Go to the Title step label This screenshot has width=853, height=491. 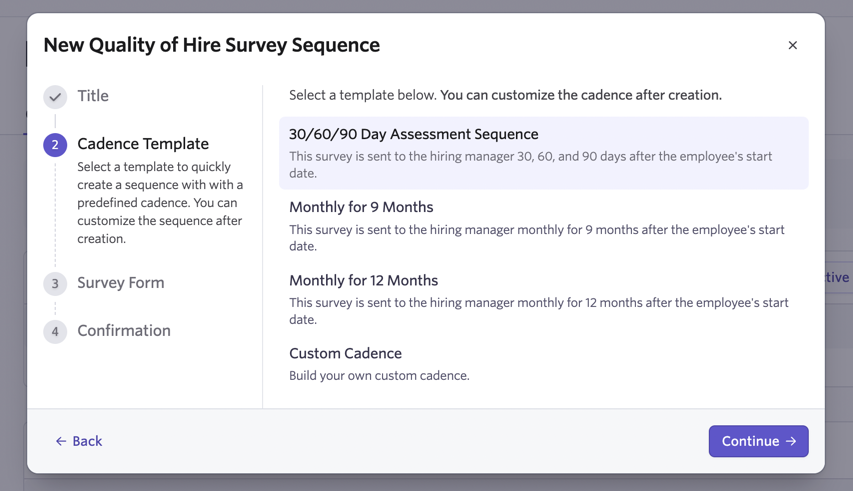point(93,96)
